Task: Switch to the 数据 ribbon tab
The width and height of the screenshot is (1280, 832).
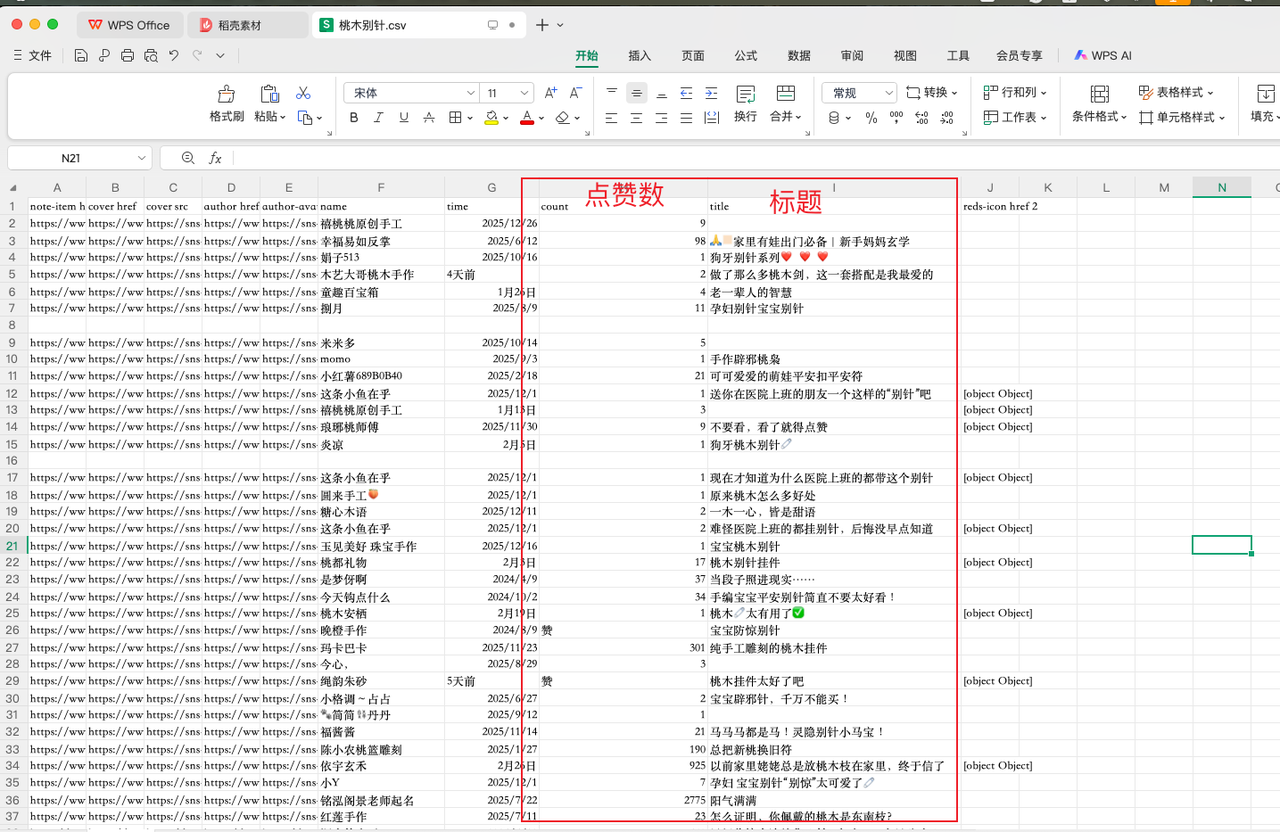Action: [x=799, y=56]
